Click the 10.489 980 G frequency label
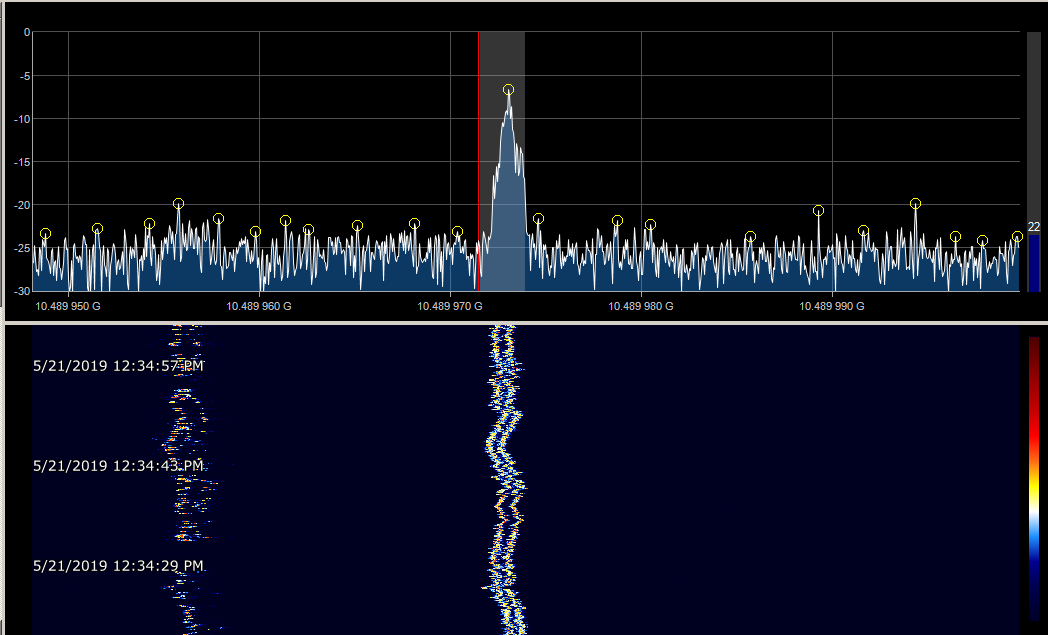This screenshot has height=635, width=1048. coord(641,306)
